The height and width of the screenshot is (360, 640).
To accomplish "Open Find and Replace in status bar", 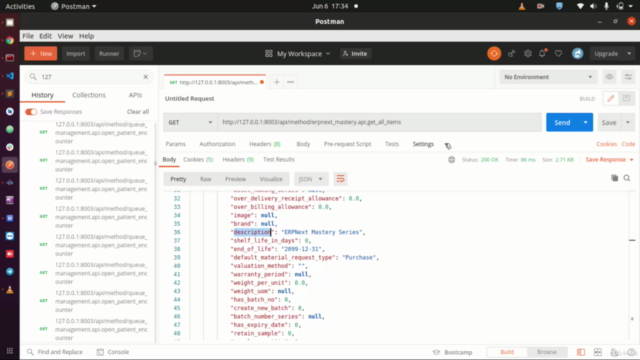I will (55, 352).
